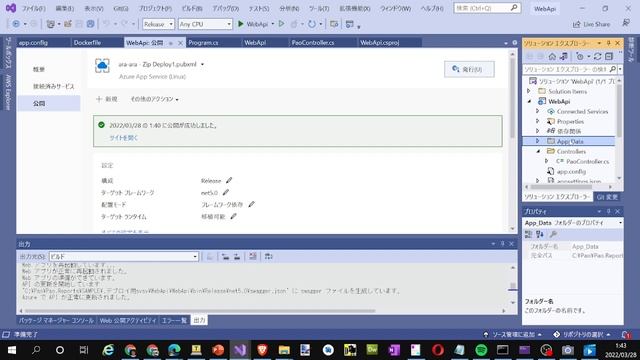The image size is (640, 360).
Task: Click pending changes filter clock icon
Action: click(x=580, y=56)
